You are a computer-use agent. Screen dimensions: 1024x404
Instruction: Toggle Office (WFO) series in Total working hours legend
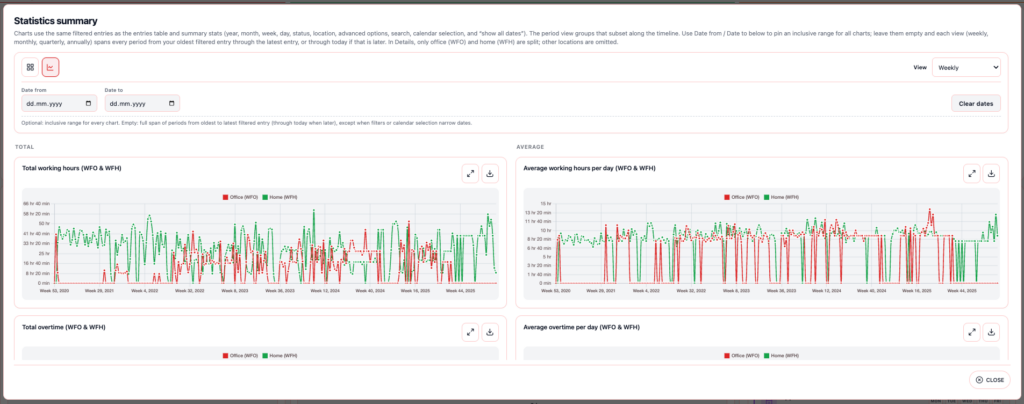click(x=242, y=199)
